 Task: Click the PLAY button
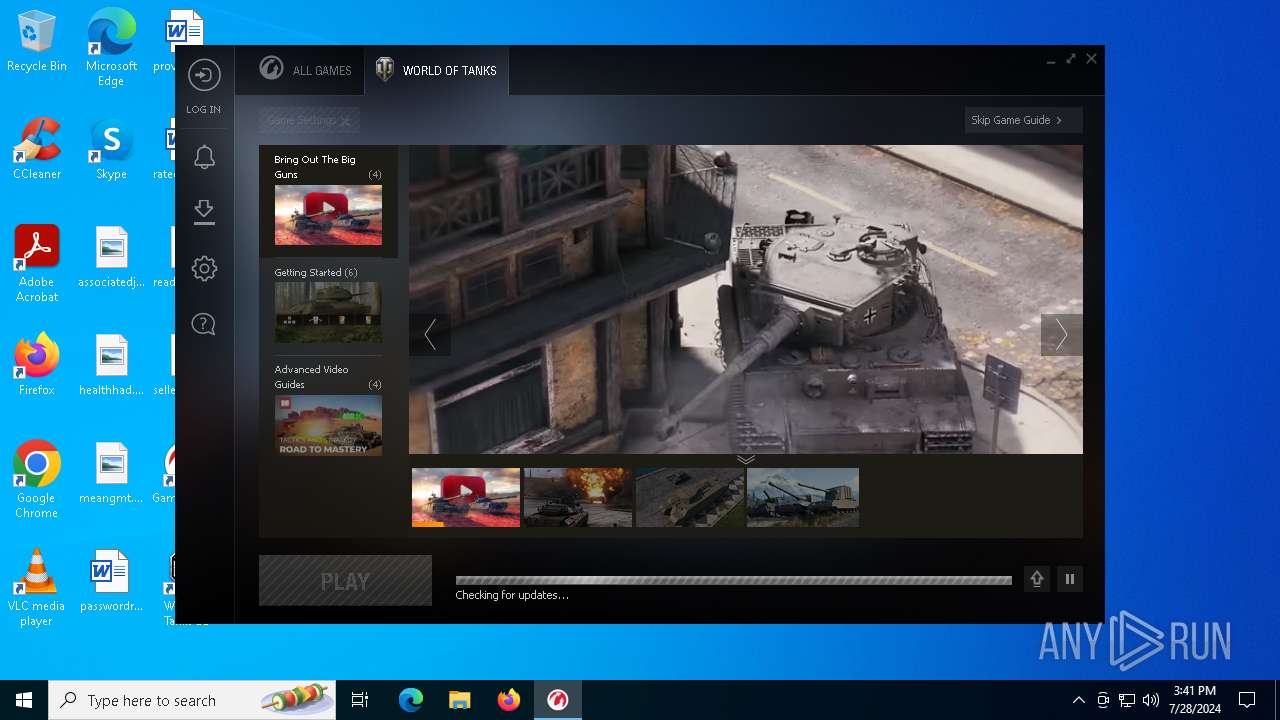pyautogui.click(x=345, y=581)
